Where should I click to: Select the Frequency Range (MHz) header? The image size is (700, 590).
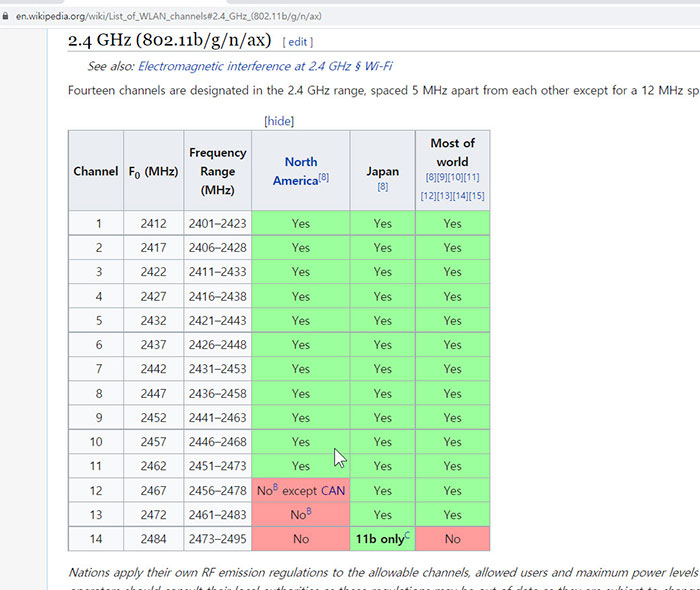pyautogui.click(x=217, y=171)
